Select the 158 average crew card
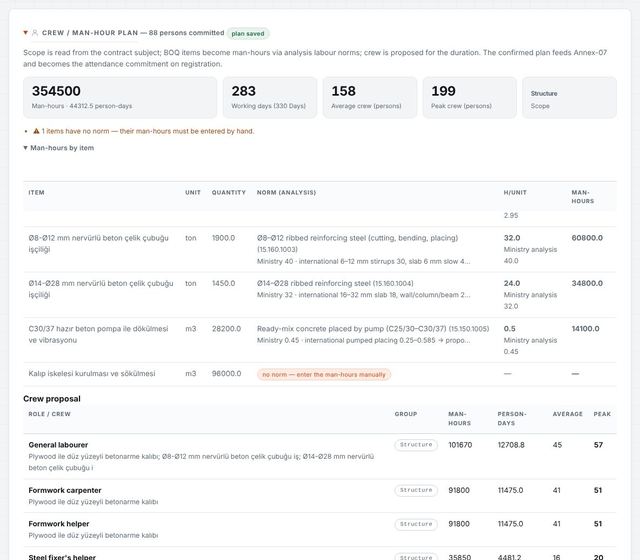Screen dimensions: 640x560 [x=370, y=98]
